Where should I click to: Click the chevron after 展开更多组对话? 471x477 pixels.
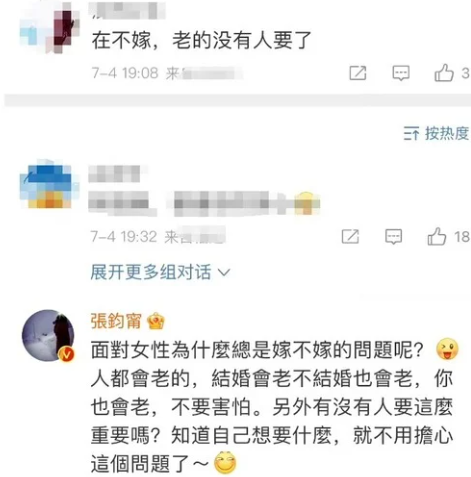[224, 273]
